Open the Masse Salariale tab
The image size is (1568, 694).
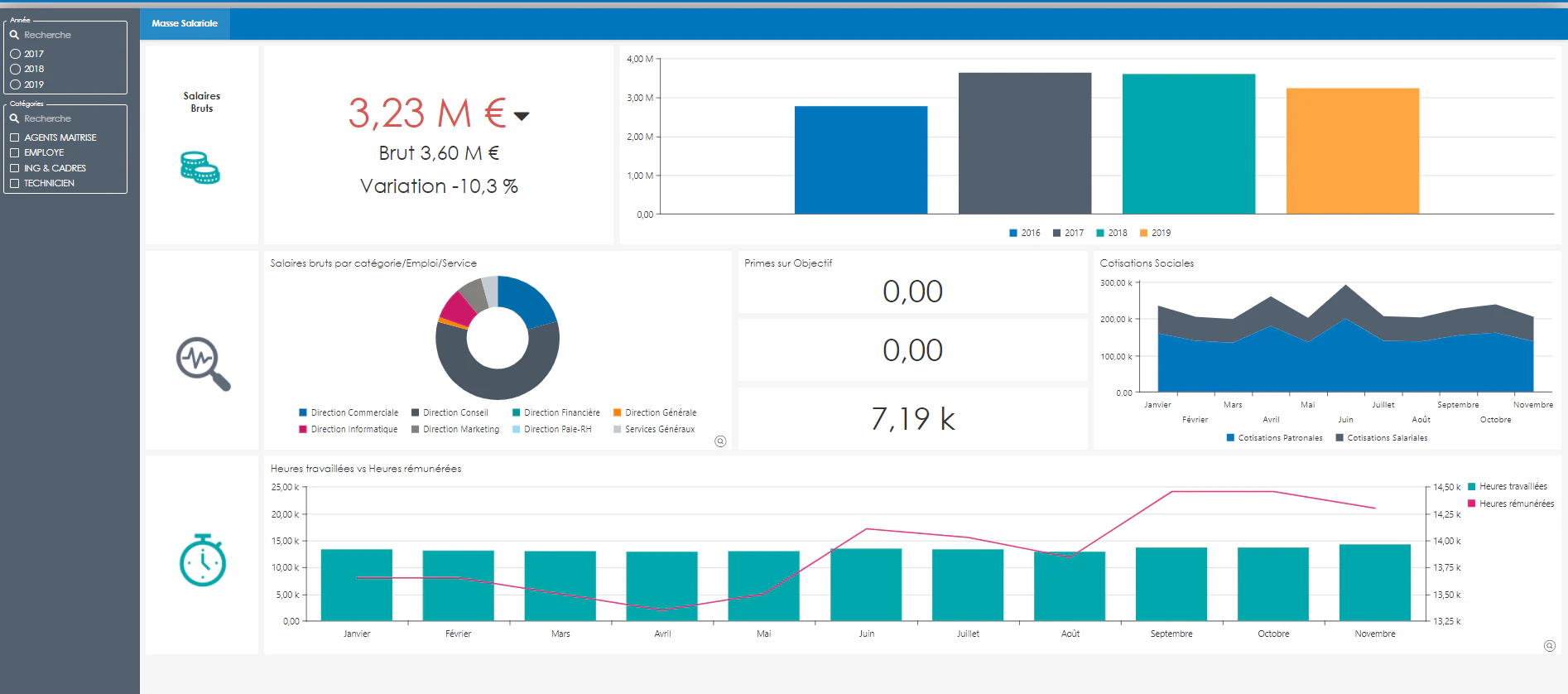coord(185,23)
